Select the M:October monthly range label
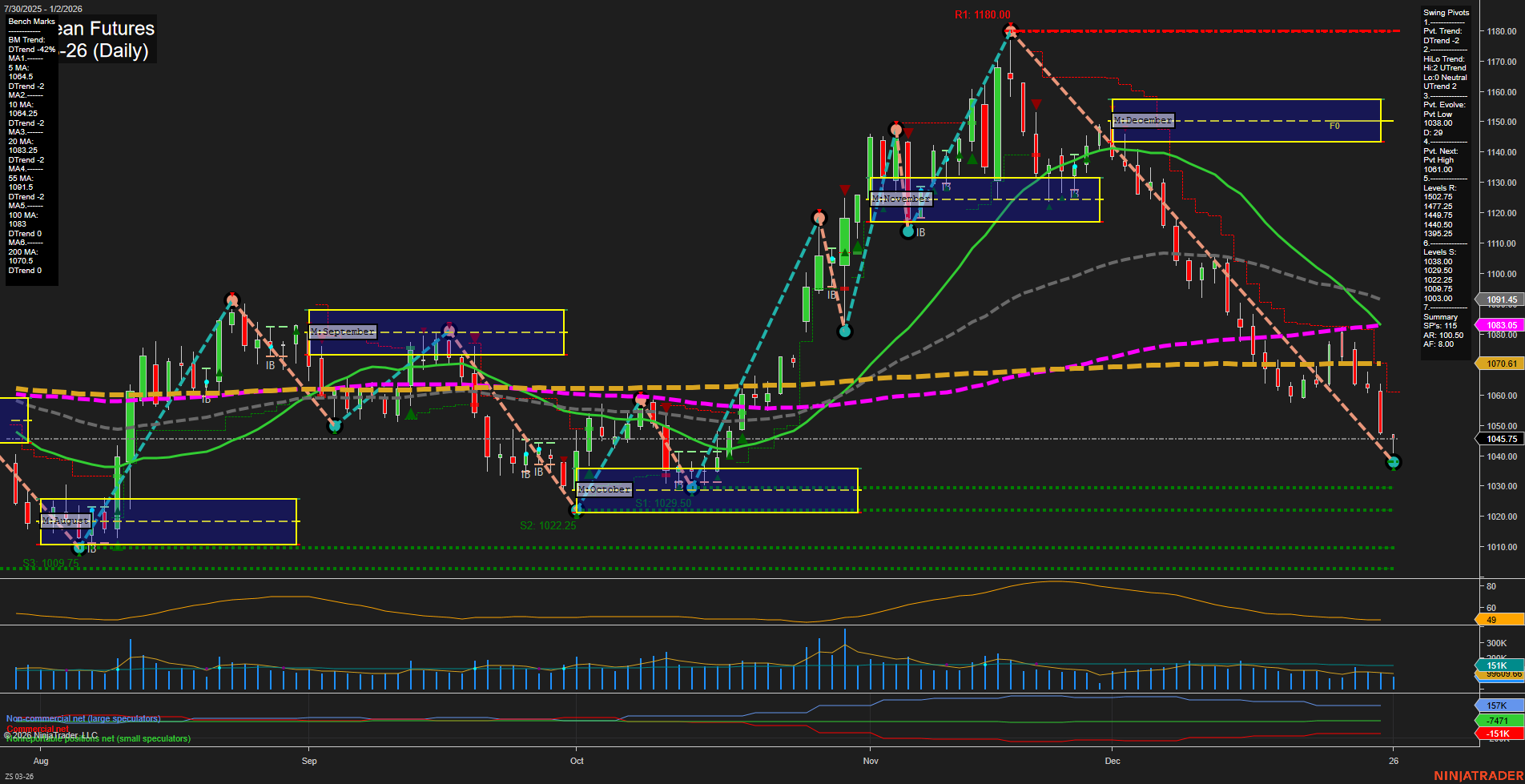1525x784 pixels. (605, 488)
